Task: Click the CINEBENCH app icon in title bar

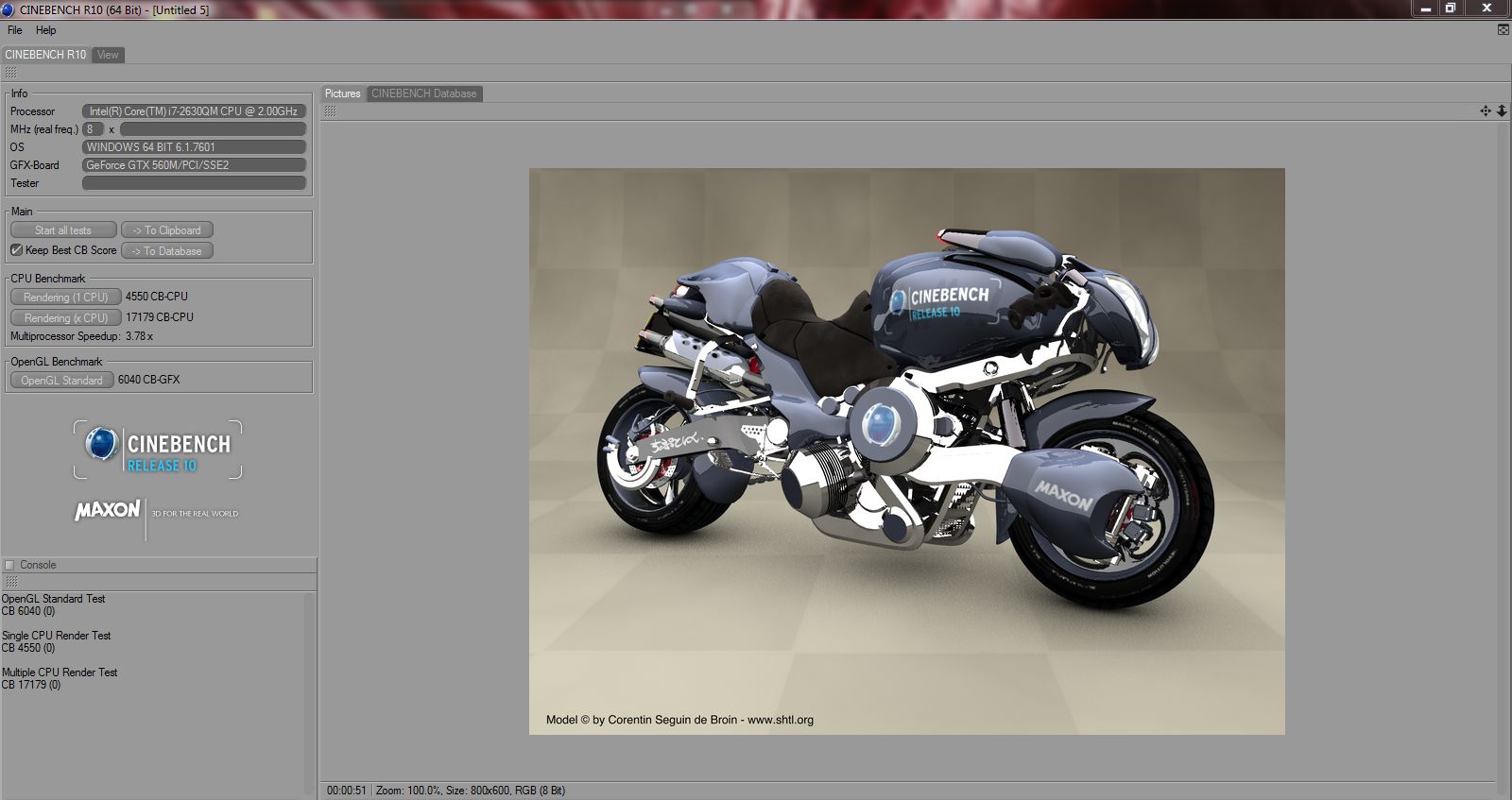Action: point(8,9)
